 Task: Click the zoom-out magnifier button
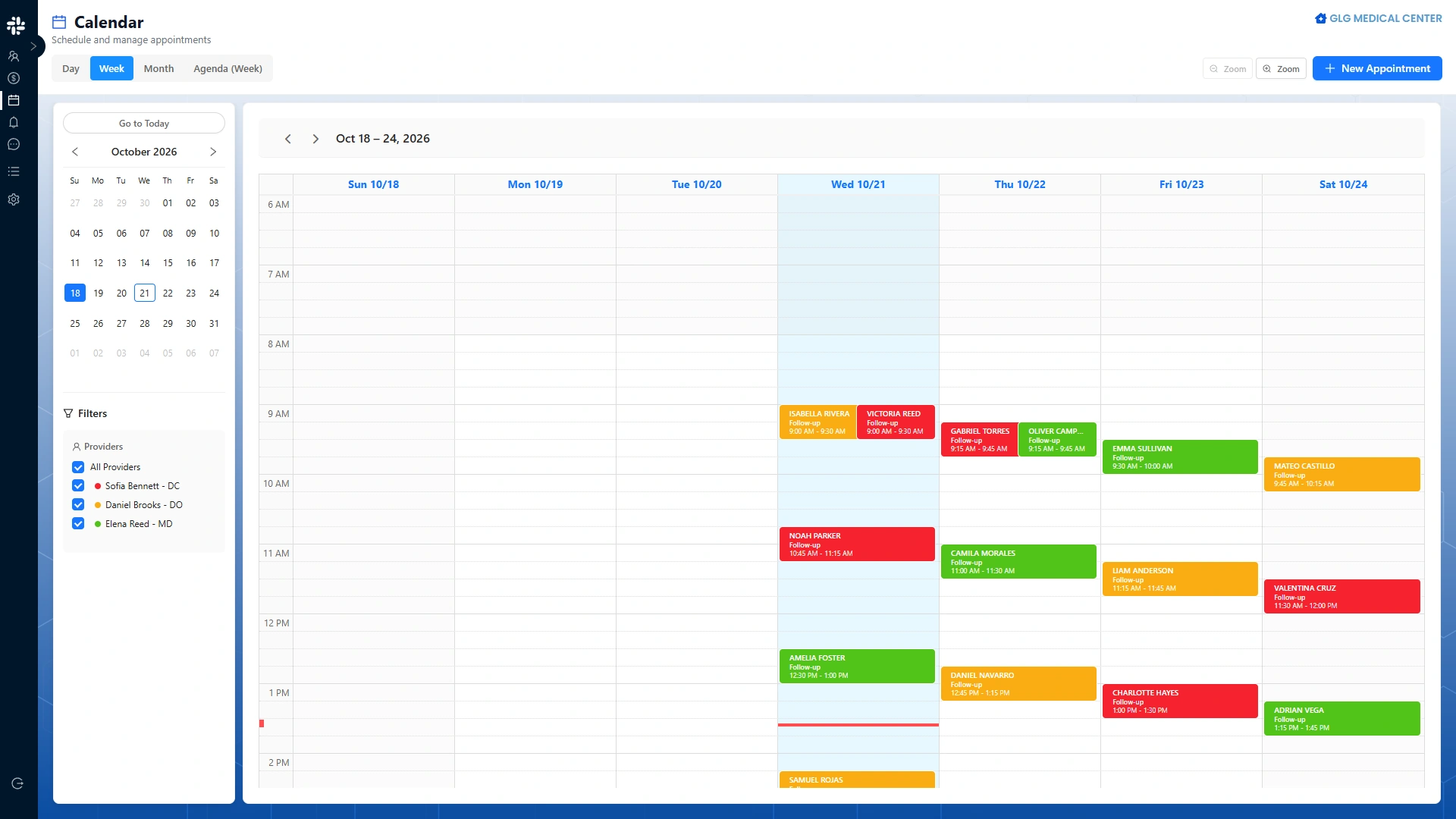(x=1228, y=69)
